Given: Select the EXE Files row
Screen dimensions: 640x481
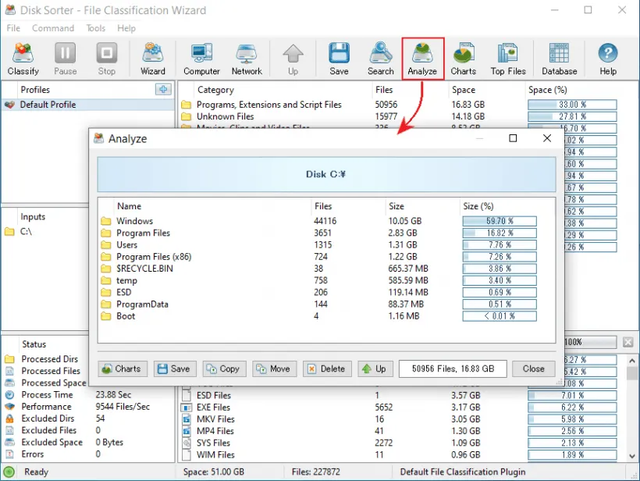Looking at the screenshot, I should point(402,407).
